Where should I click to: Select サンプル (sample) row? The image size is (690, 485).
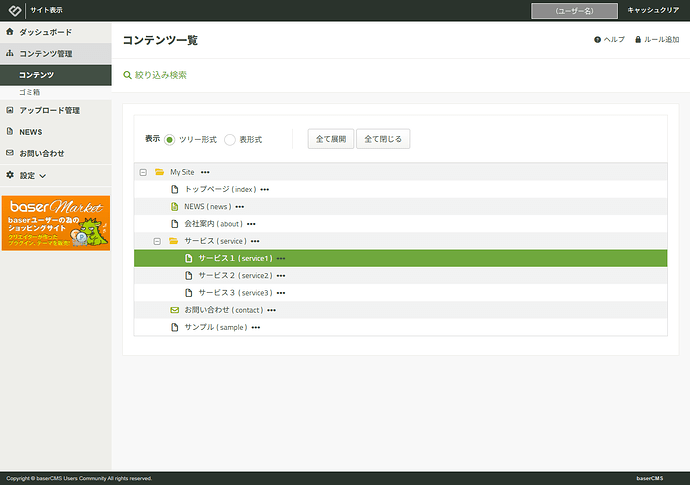tap(400, 327)
